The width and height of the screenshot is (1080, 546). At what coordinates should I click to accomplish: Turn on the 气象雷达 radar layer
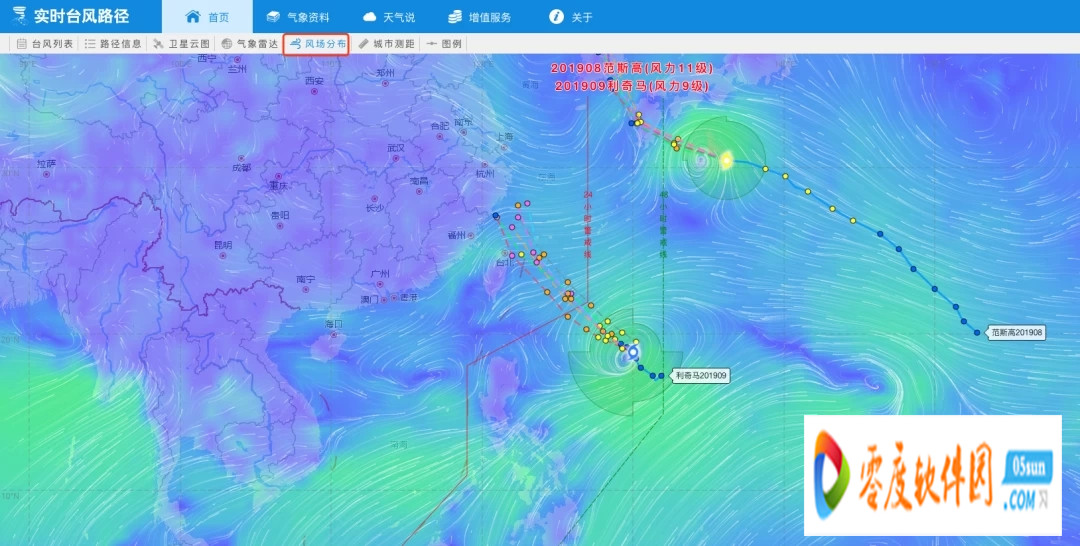pyautogui.click(x=249, y=44)
